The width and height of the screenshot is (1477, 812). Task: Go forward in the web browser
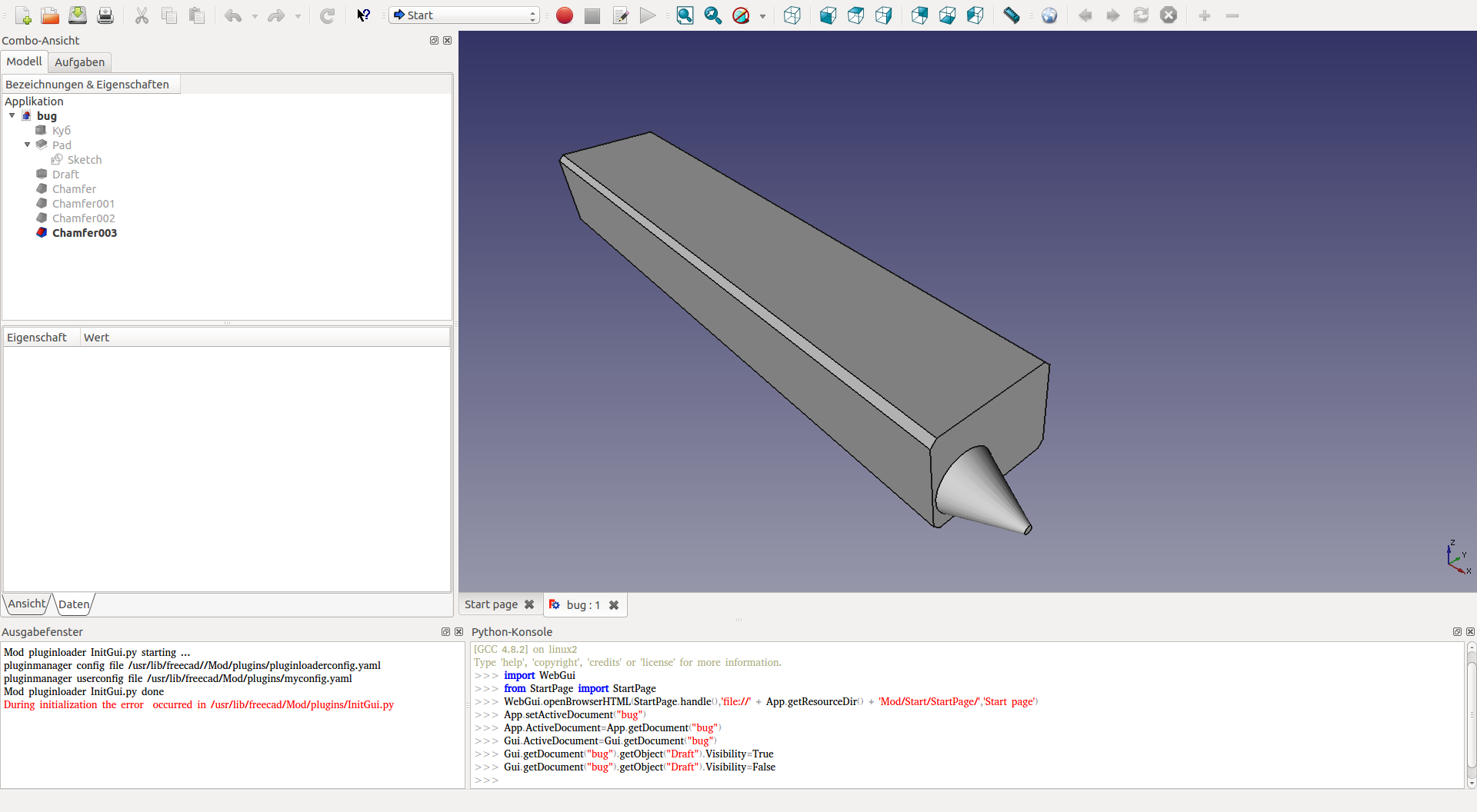point(1113,15)
